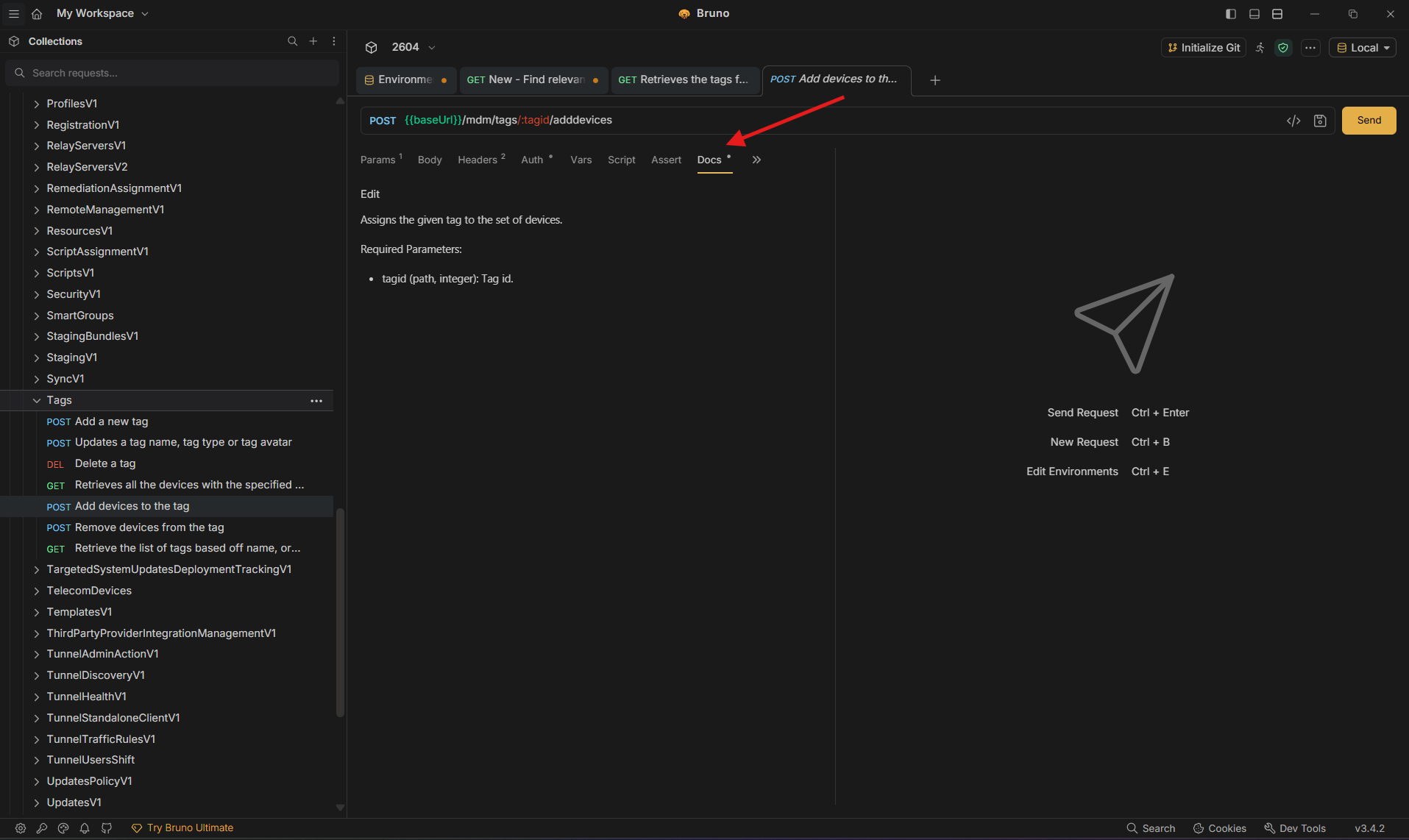Click the Search requests input field
The height and width of the screenshot is (840, 1409).
click(x=172, y=74)
